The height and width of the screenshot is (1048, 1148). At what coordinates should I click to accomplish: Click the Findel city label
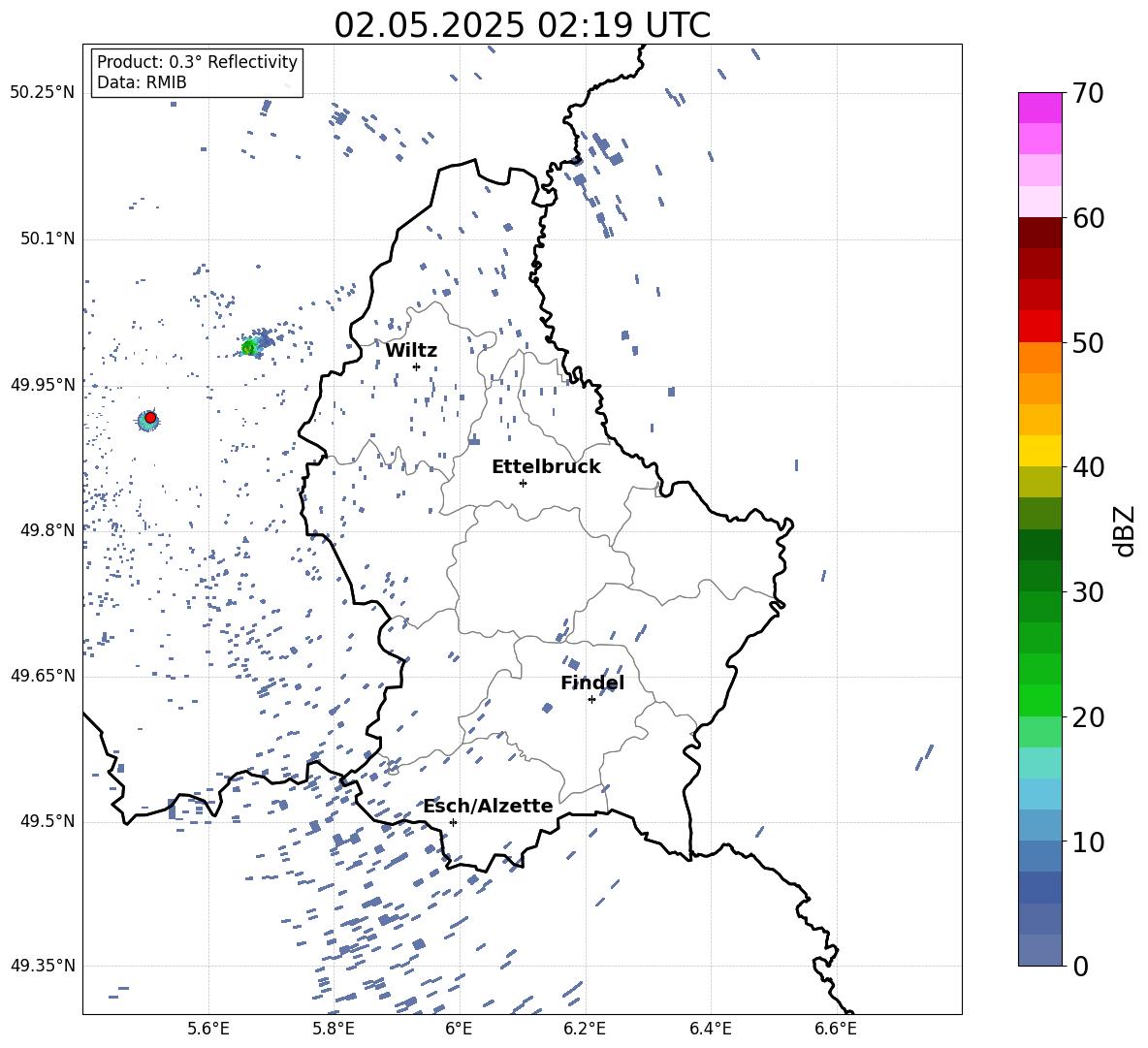coord(592,683)
